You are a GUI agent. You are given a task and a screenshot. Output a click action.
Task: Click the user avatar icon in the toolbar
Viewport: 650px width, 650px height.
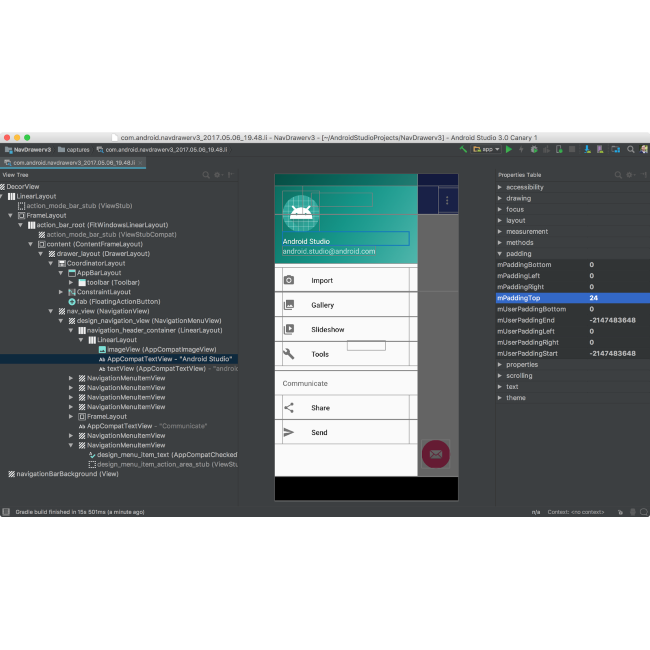pyautogui.click(x=644, y=150)
